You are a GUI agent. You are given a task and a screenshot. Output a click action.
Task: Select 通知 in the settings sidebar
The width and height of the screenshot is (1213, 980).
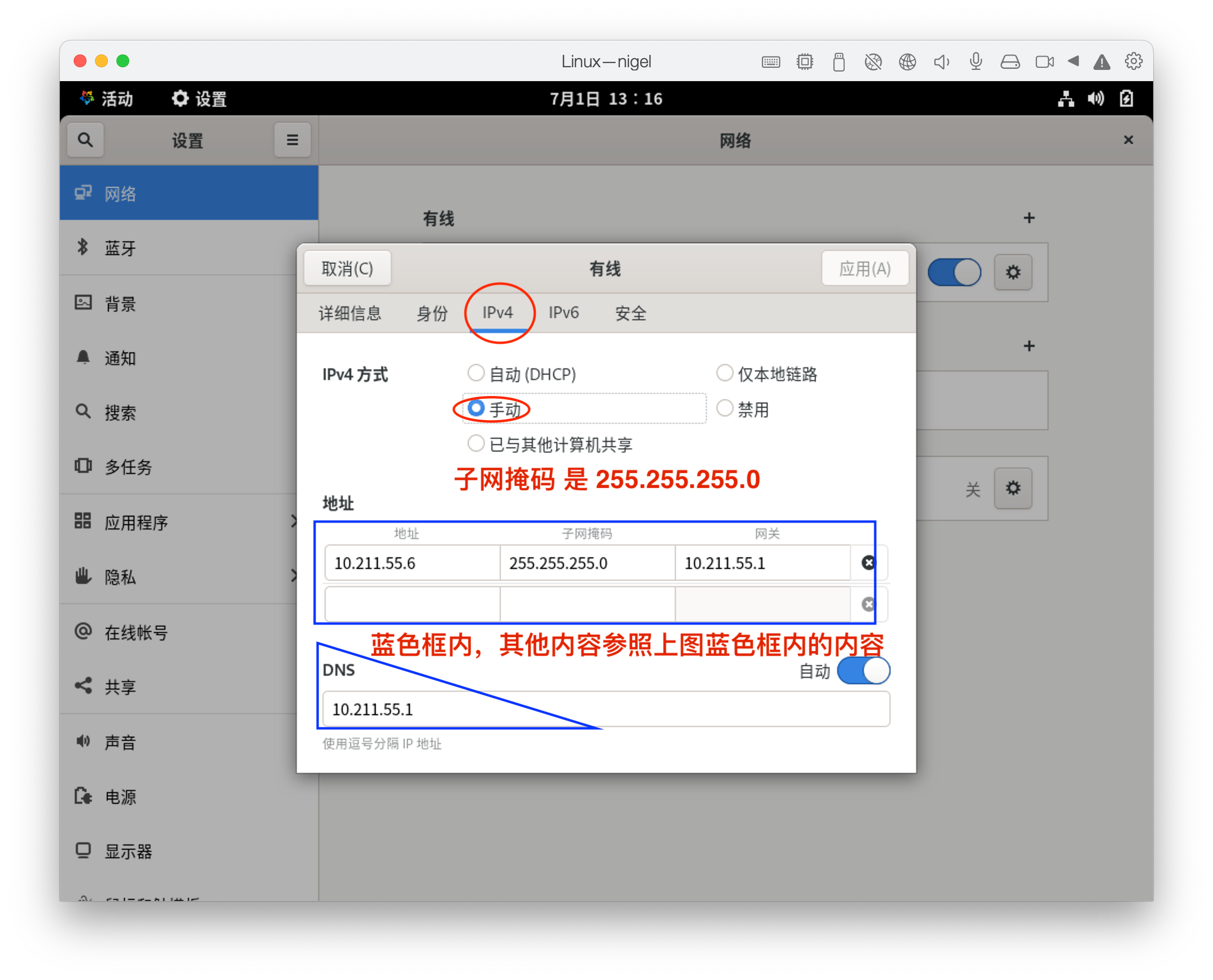(x=188, y=358)
